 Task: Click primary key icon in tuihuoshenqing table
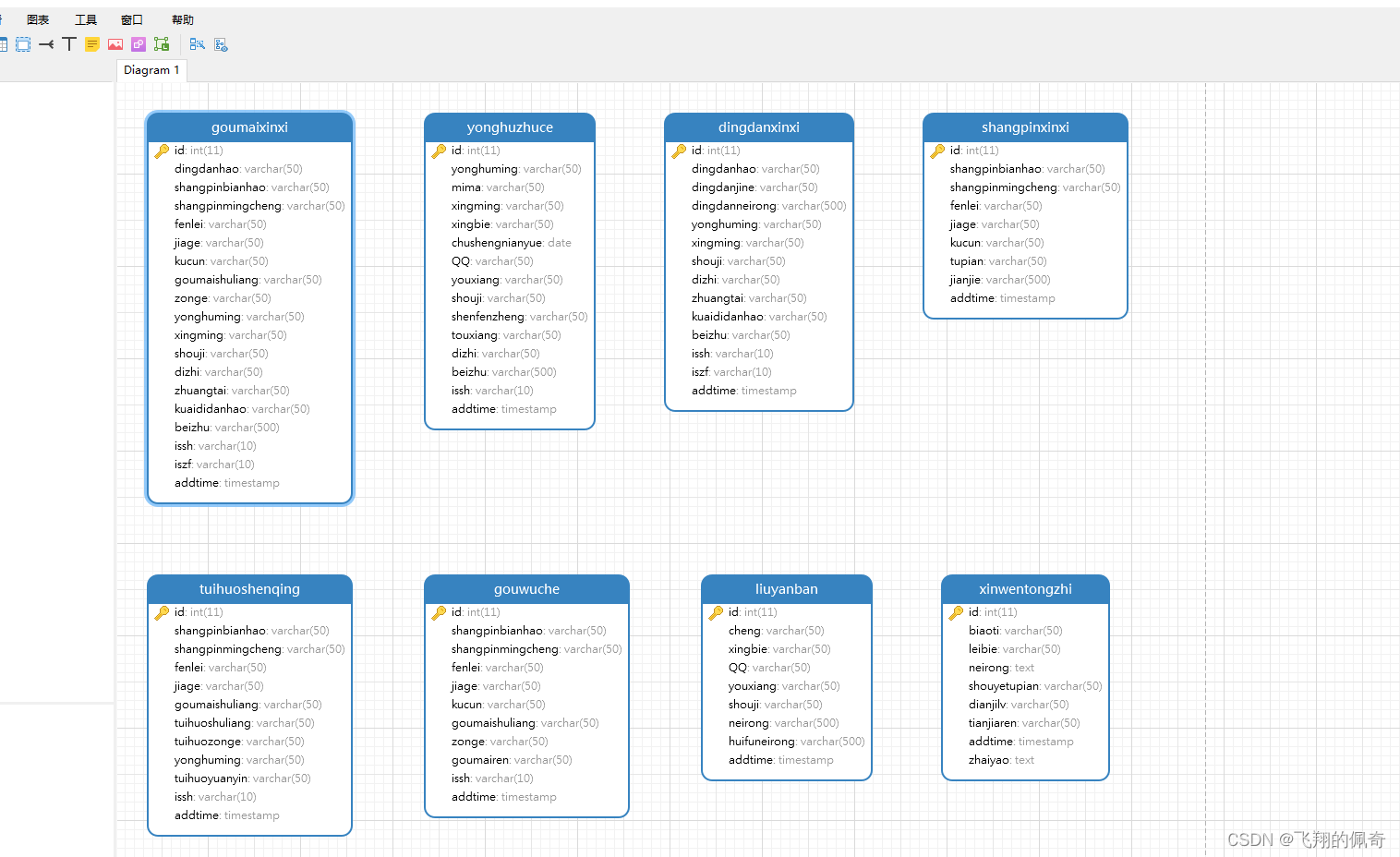[x=162, y=612]
